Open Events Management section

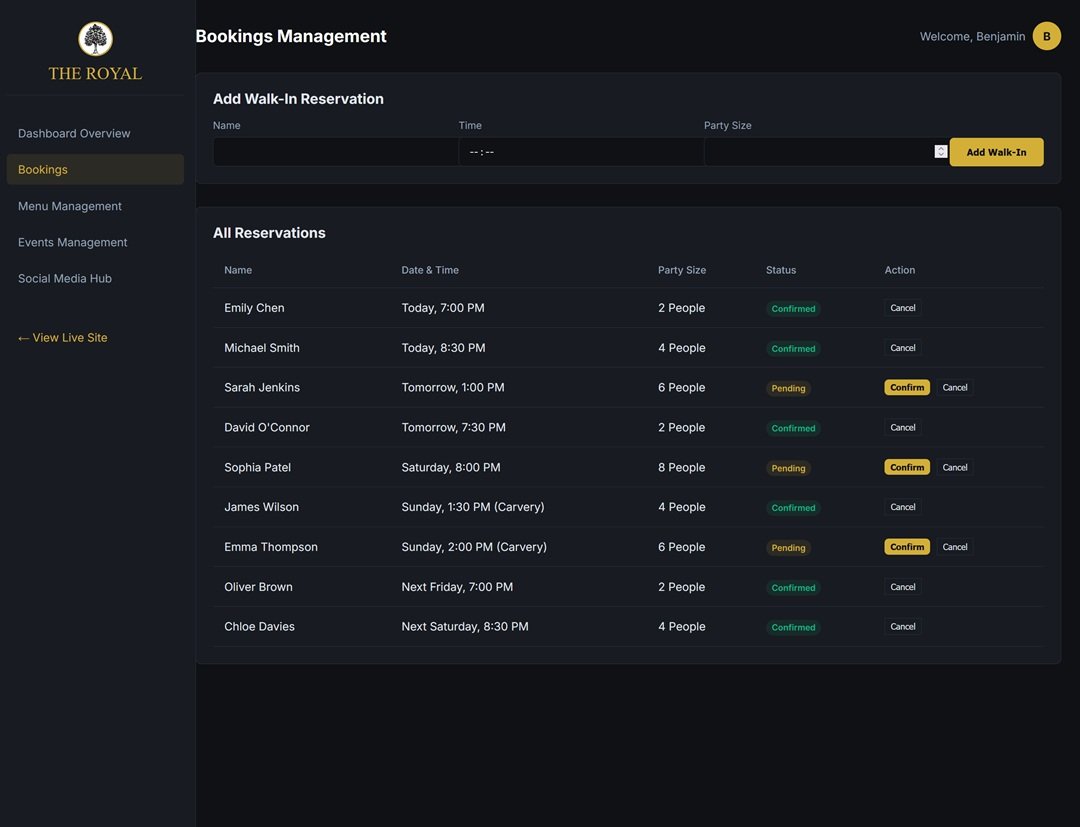(95, 242)
